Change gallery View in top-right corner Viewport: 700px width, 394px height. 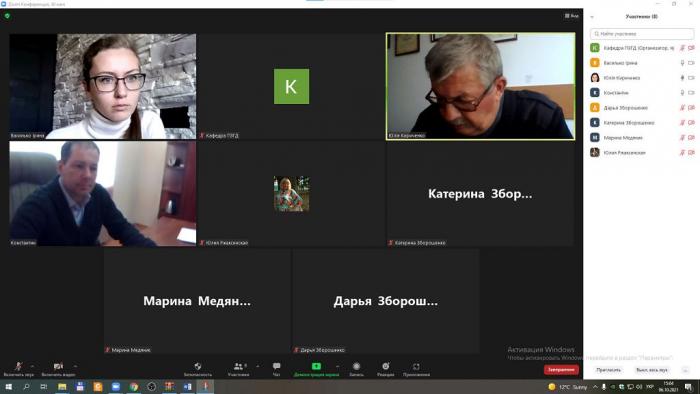(x=571, y=16)
